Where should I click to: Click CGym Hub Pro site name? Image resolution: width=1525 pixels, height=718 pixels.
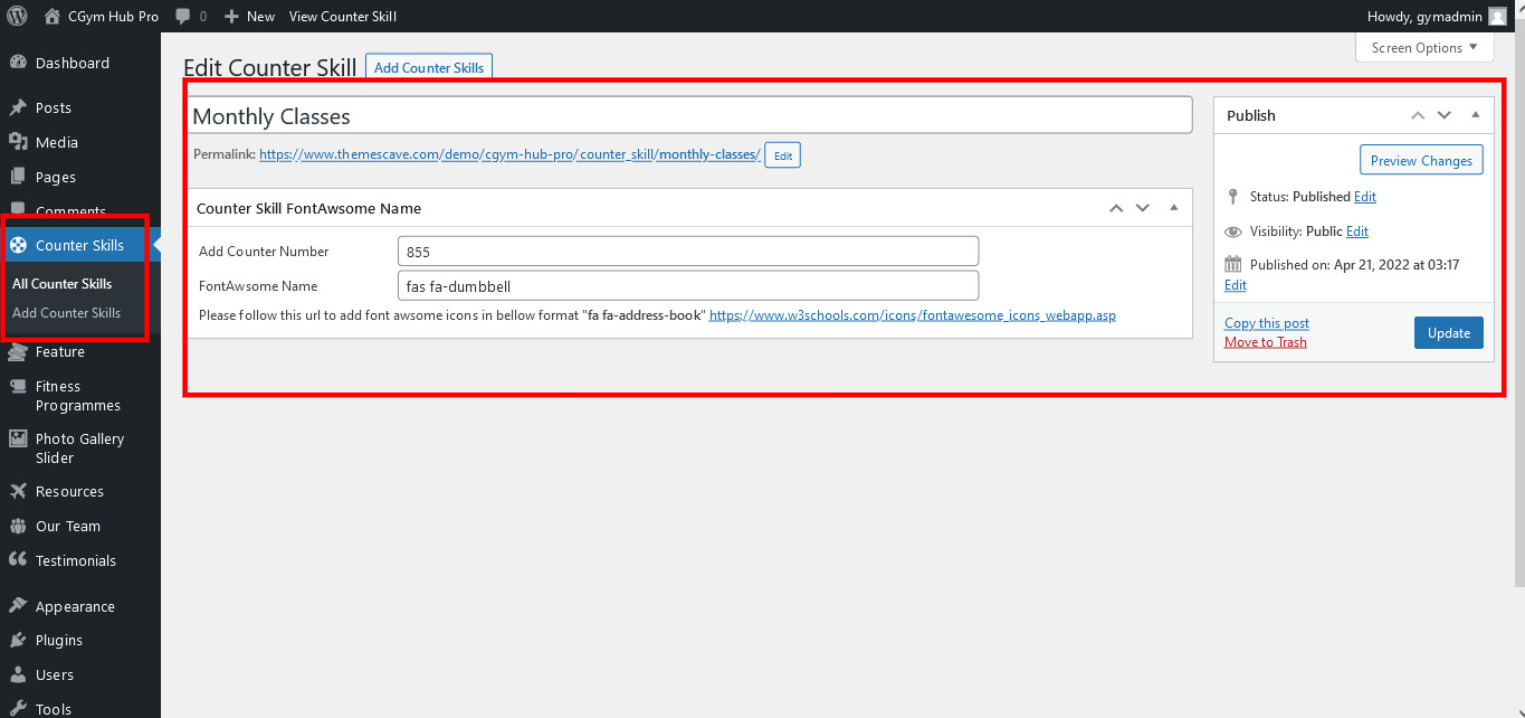114,16
